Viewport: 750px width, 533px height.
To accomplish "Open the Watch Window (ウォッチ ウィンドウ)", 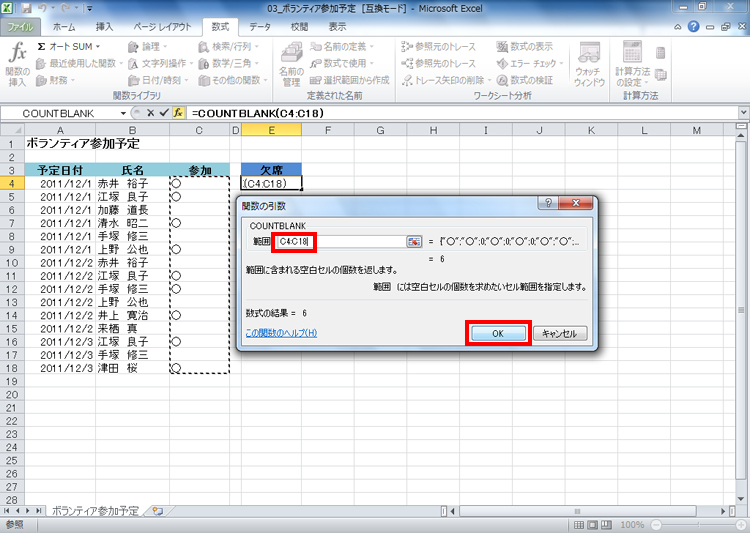I will [x=589, y=64].
